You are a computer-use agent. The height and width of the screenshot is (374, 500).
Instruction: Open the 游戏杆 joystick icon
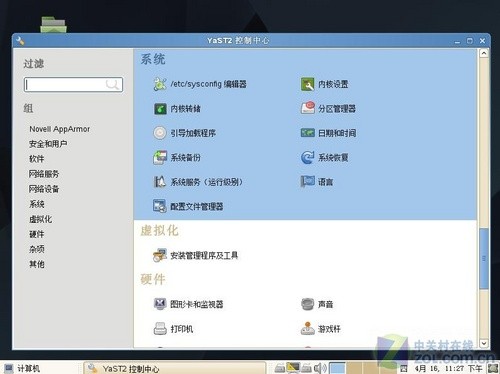pyautogui.click(x=307, y=328)
